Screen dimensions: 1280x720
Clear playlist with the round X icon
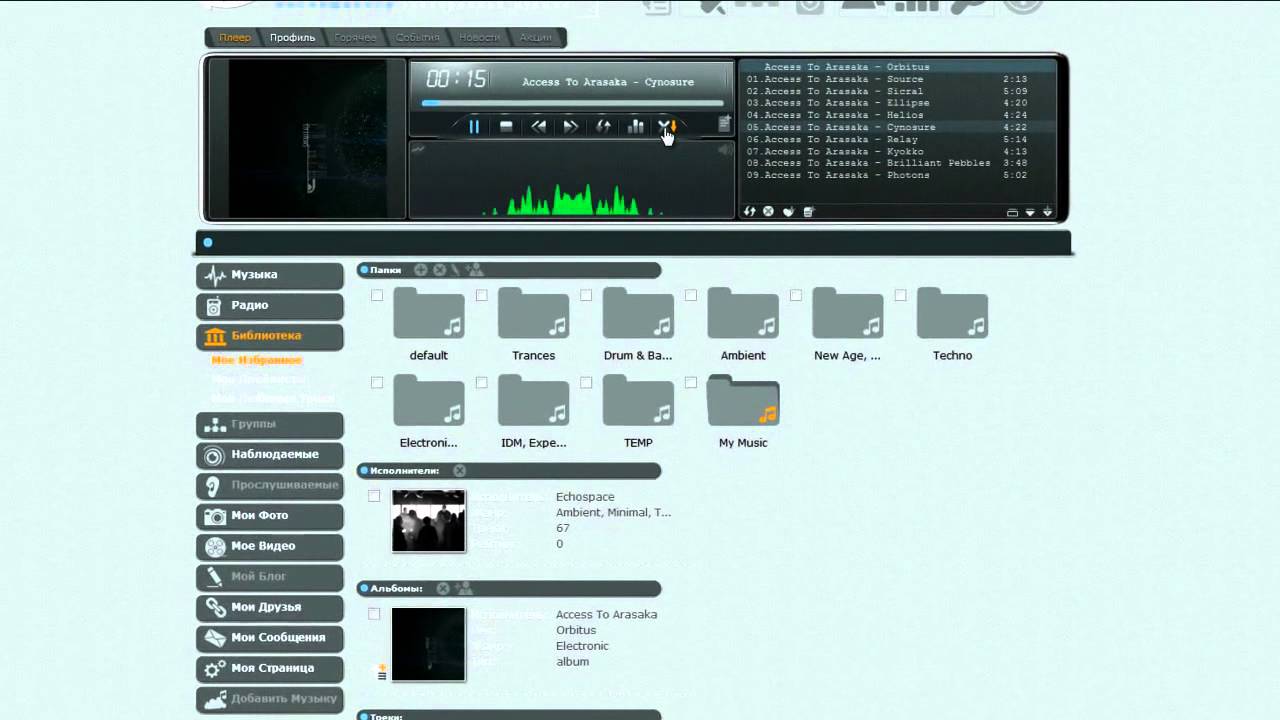(768, 211)
